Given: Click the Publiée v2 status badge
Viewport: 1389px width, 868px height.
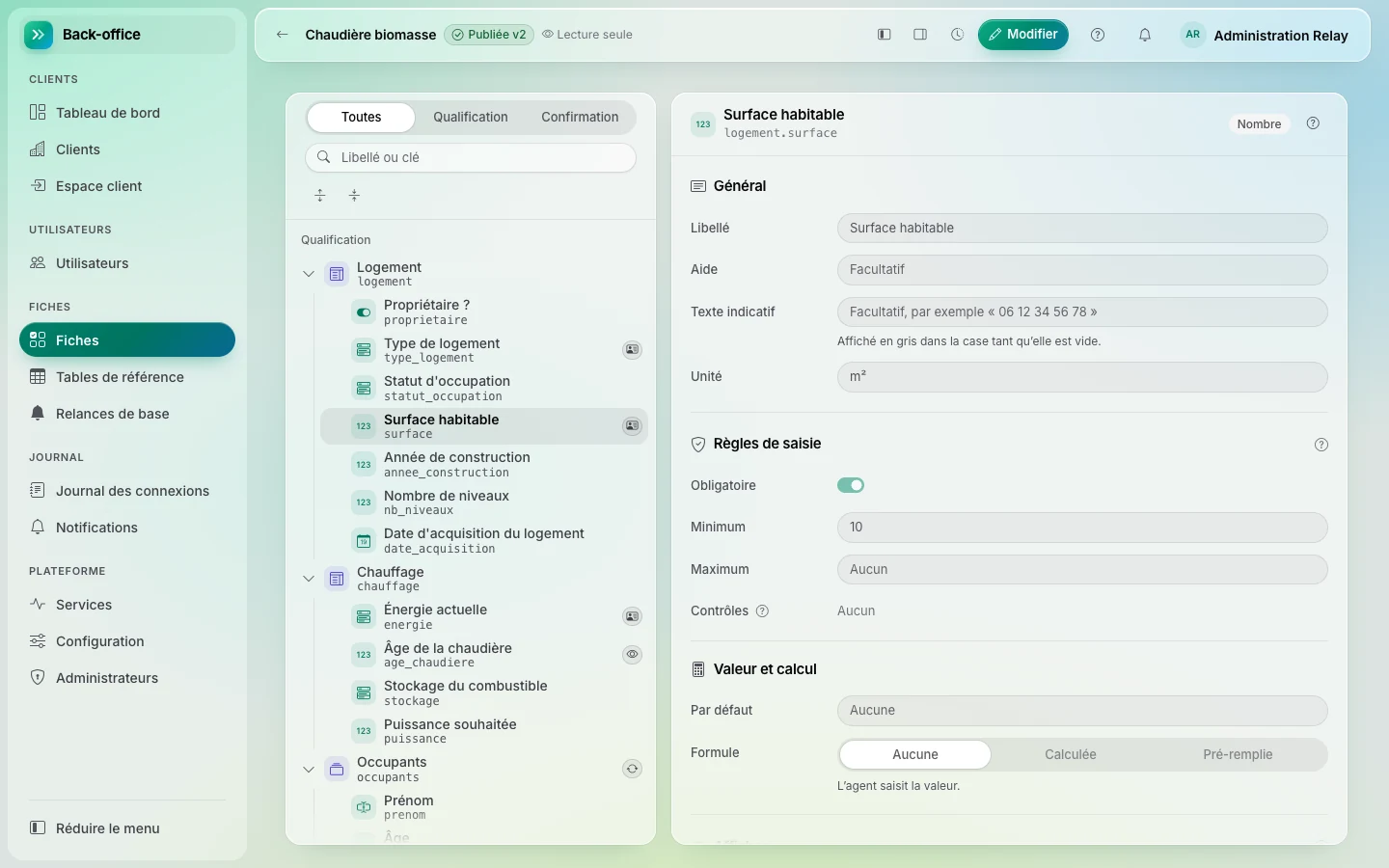Looking at the screenshot, I should tap(489, 35).
